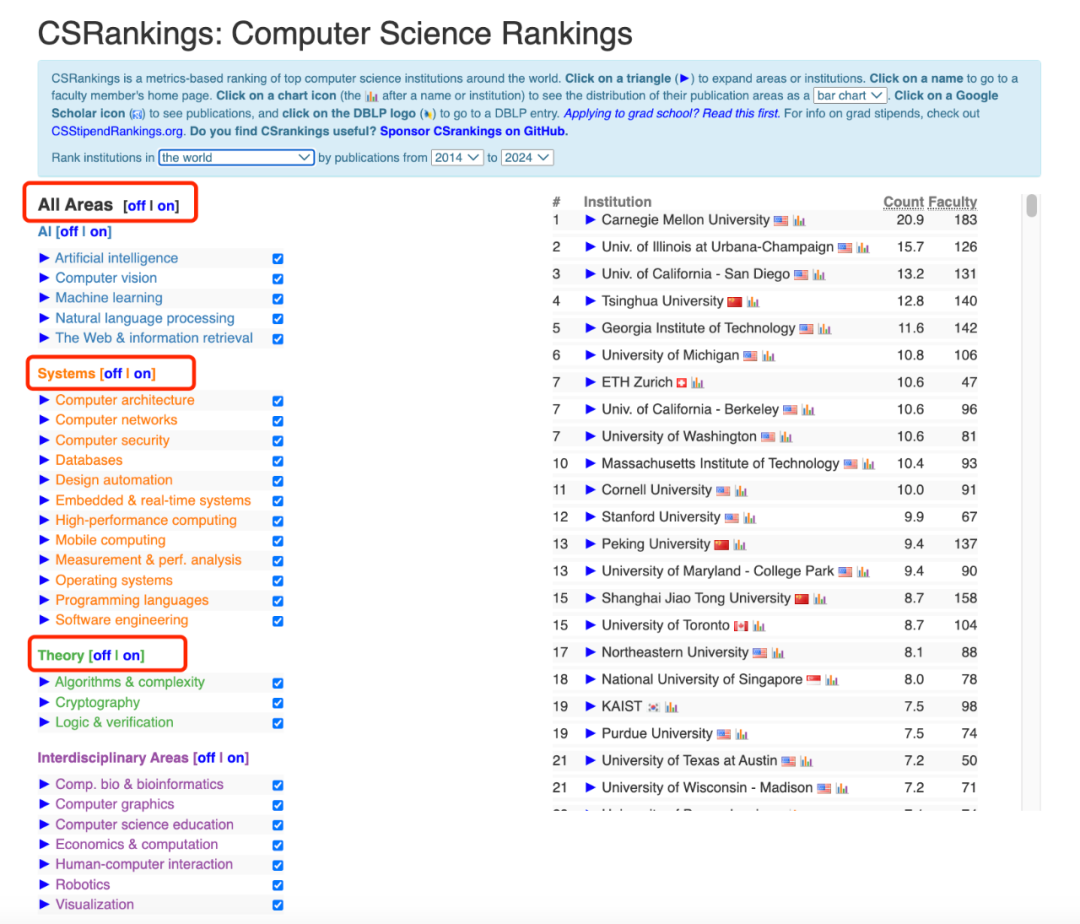1080x924 pixels.
Task: Turn off All Areas
Action: (136, 206)
